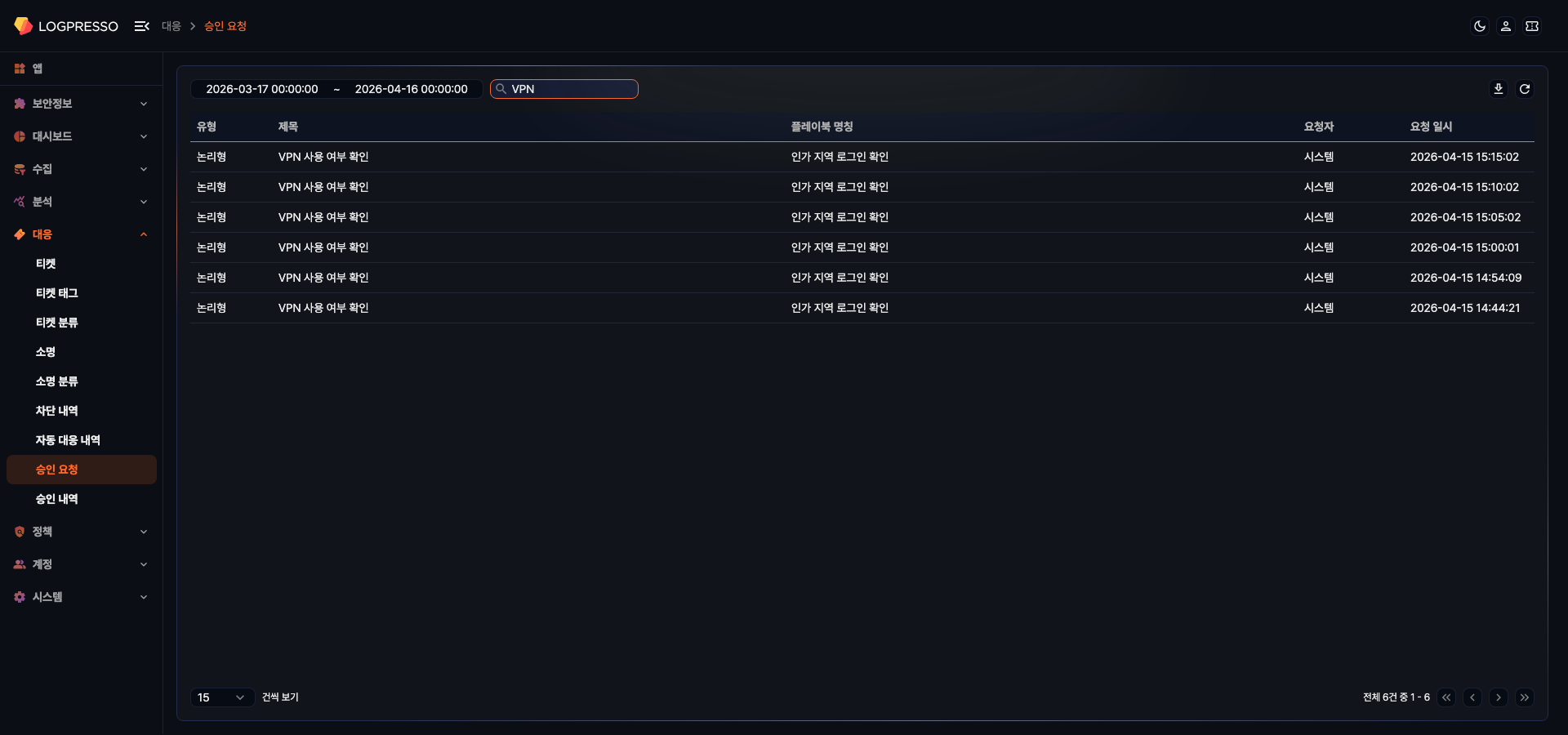Expand the 보안정보 sidebar menu
Viewport: 1568px width, 735px height.
click(81, 104)
